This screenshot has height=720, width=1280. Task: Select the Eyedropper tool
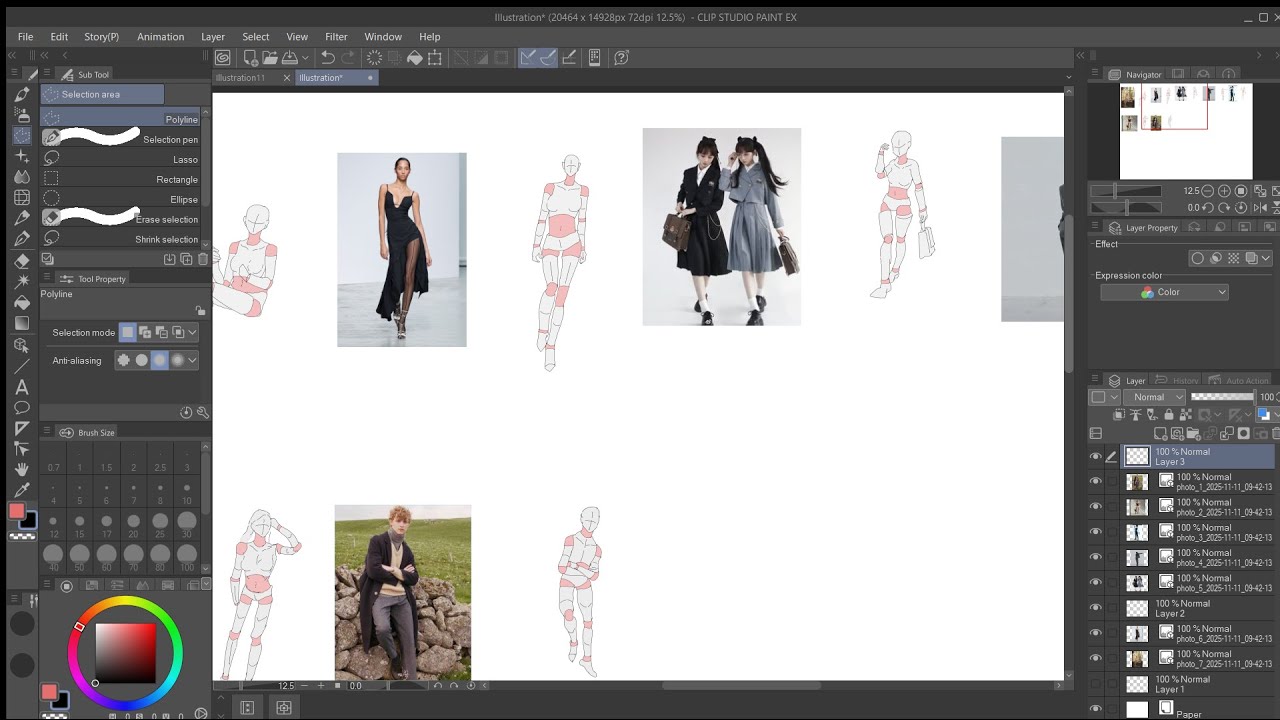point(22,489)
